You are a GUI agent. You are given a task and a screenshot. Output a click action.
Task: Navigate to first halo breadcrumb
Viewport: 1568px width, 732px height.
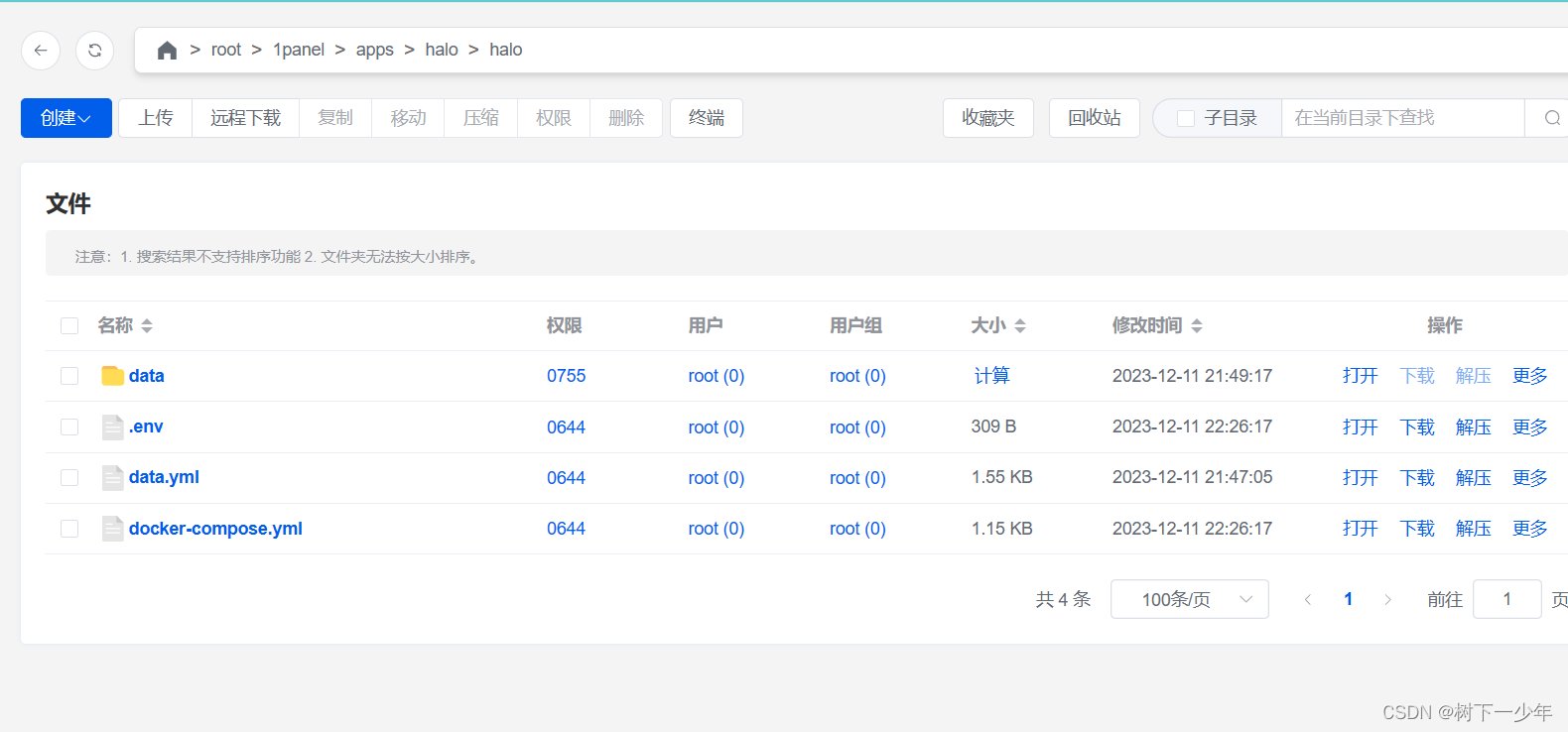[442, 50]
